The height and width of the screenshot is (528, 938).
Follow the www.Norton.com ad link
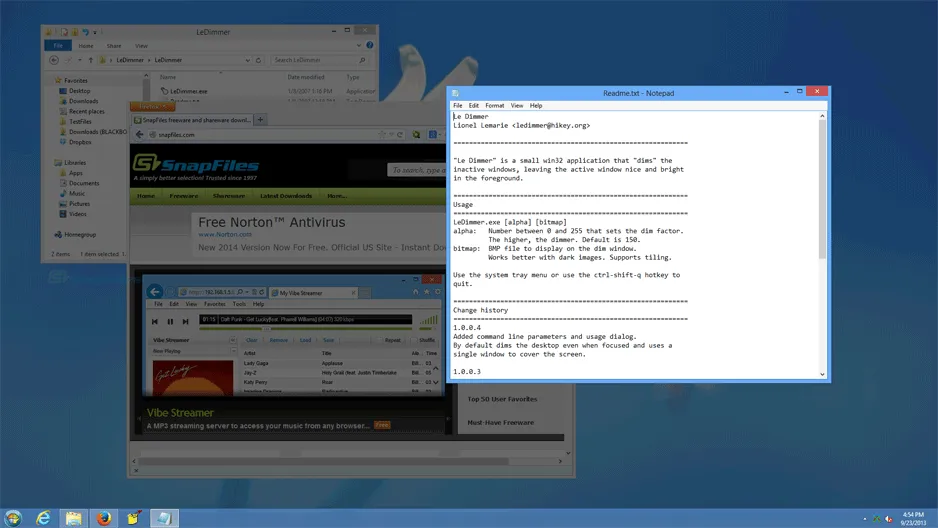pyautogui.click(x=225, y=234)
